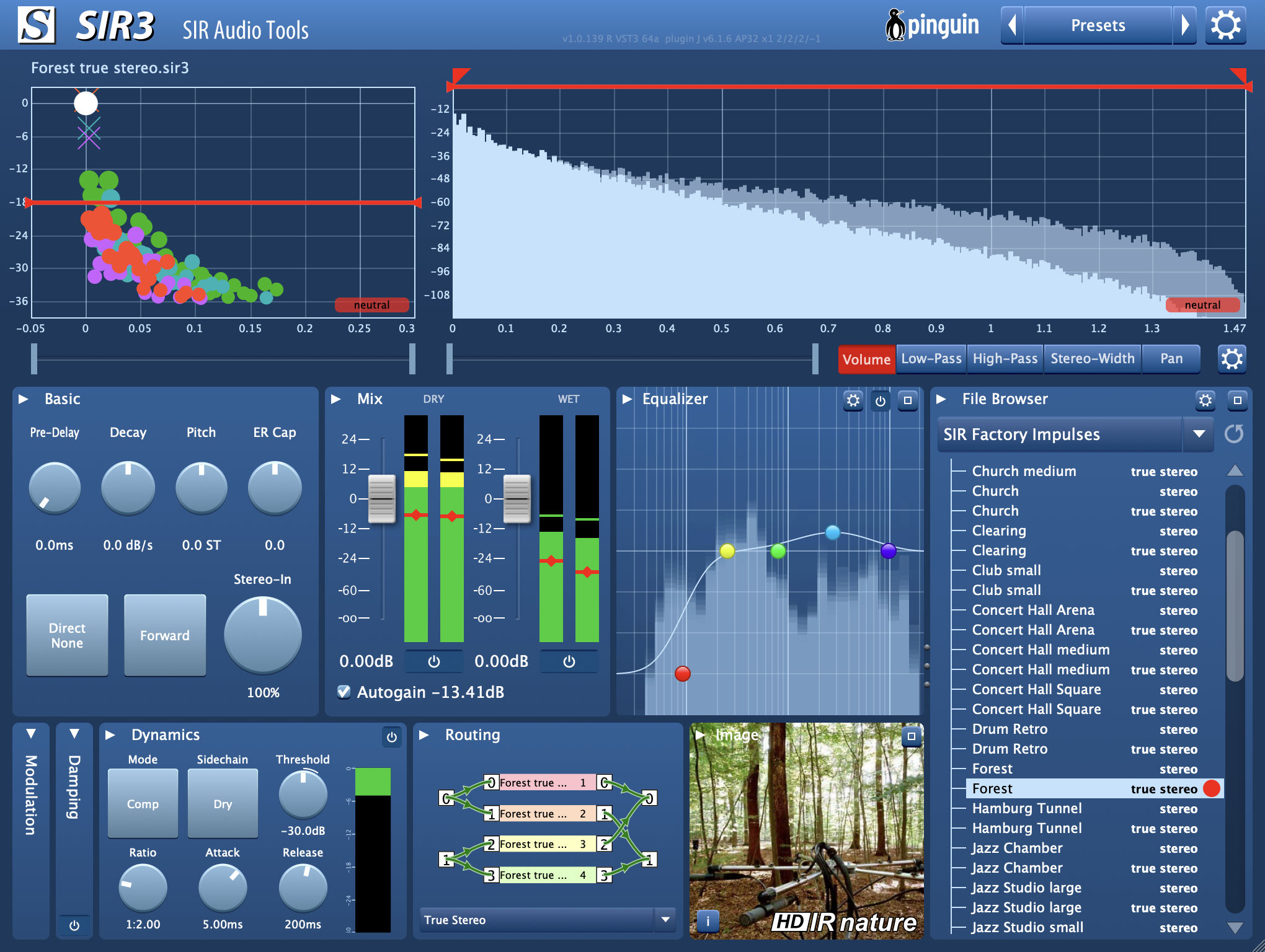
Task: Click Dynamics Mode Comp button
Action: pos(143,804)
